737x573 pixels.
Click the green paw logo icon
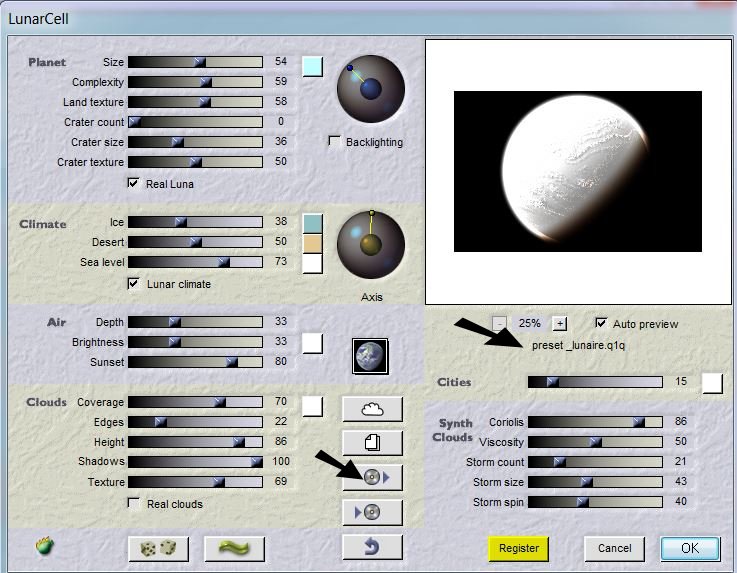click(x=45, y=546)
